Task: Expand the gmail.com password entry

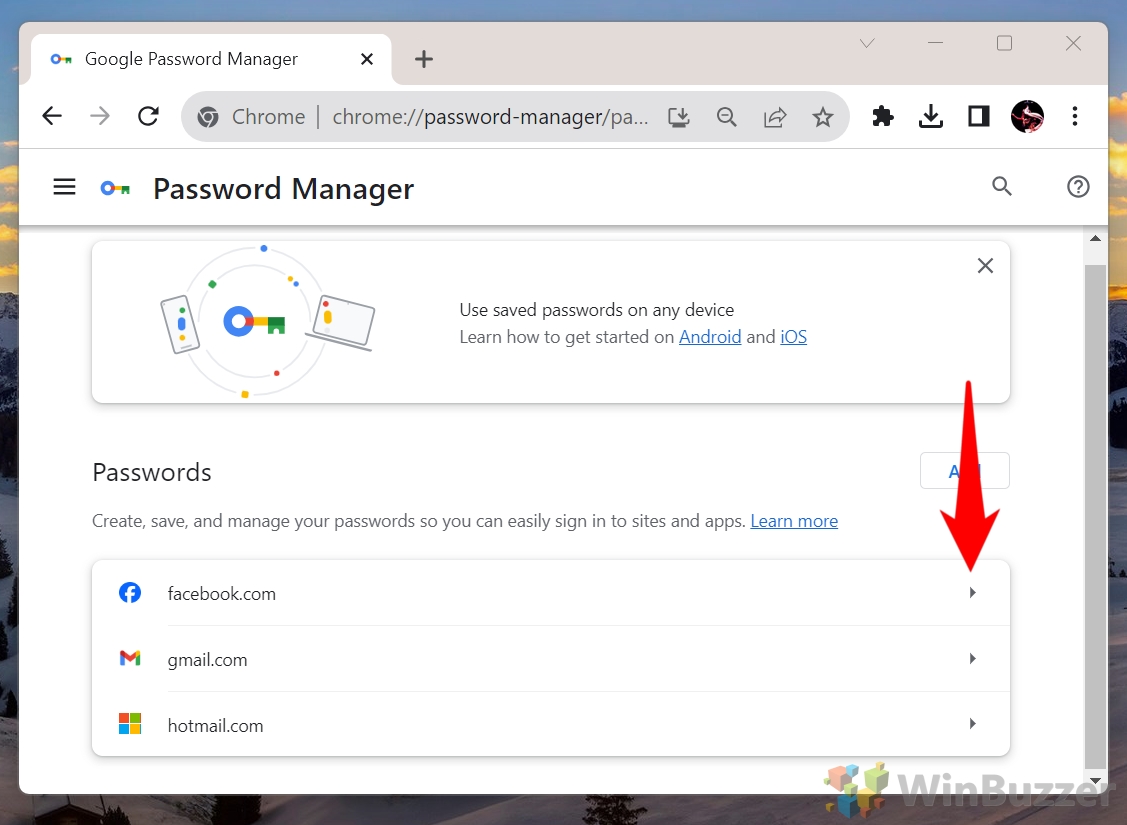Action: 972,658
